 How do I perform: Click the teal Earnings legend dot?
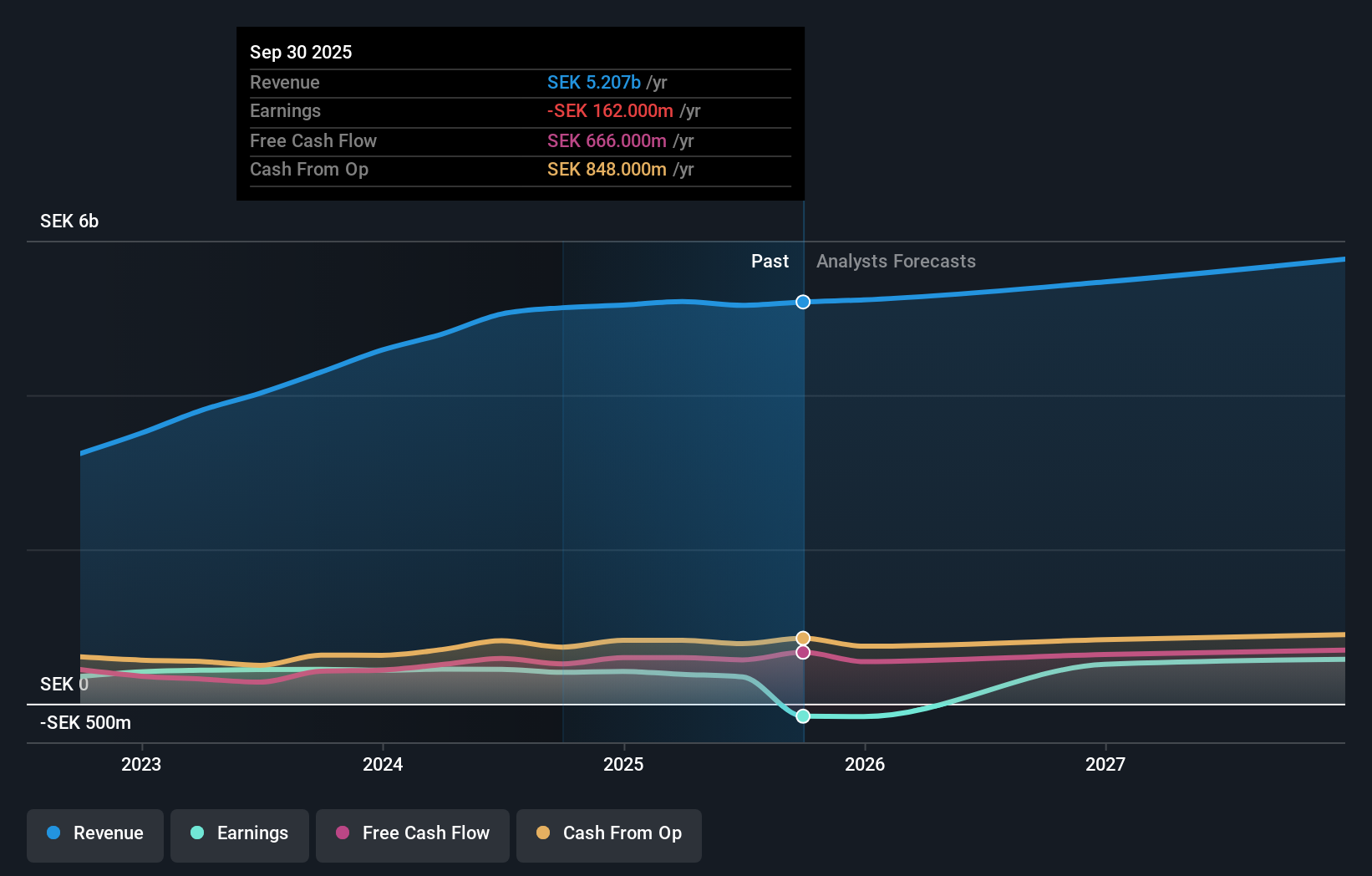[x=197, y=833]
